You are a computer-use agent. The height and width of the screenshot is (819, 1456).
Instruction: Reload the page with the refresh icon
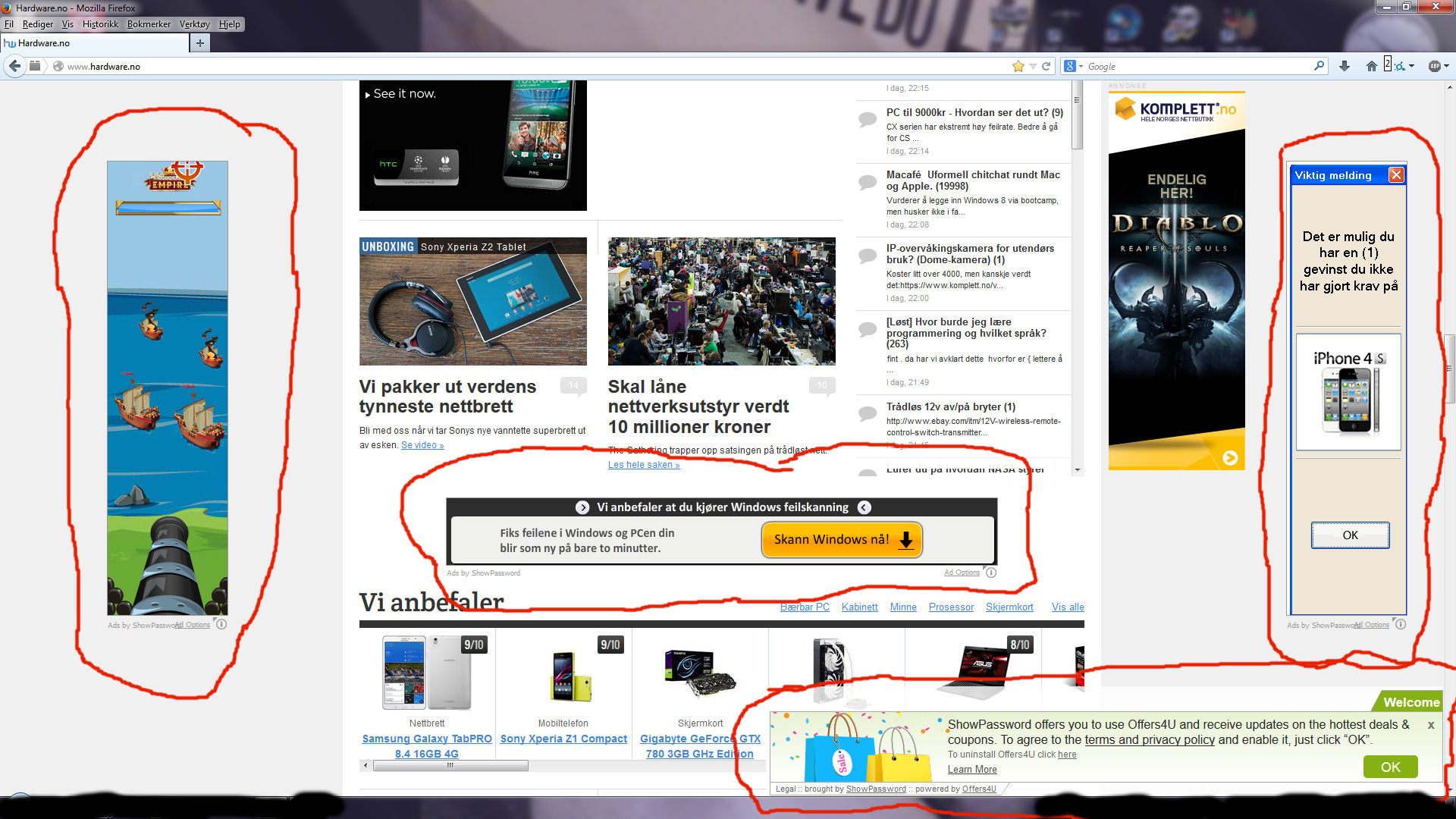click(x=1046, y=66)
